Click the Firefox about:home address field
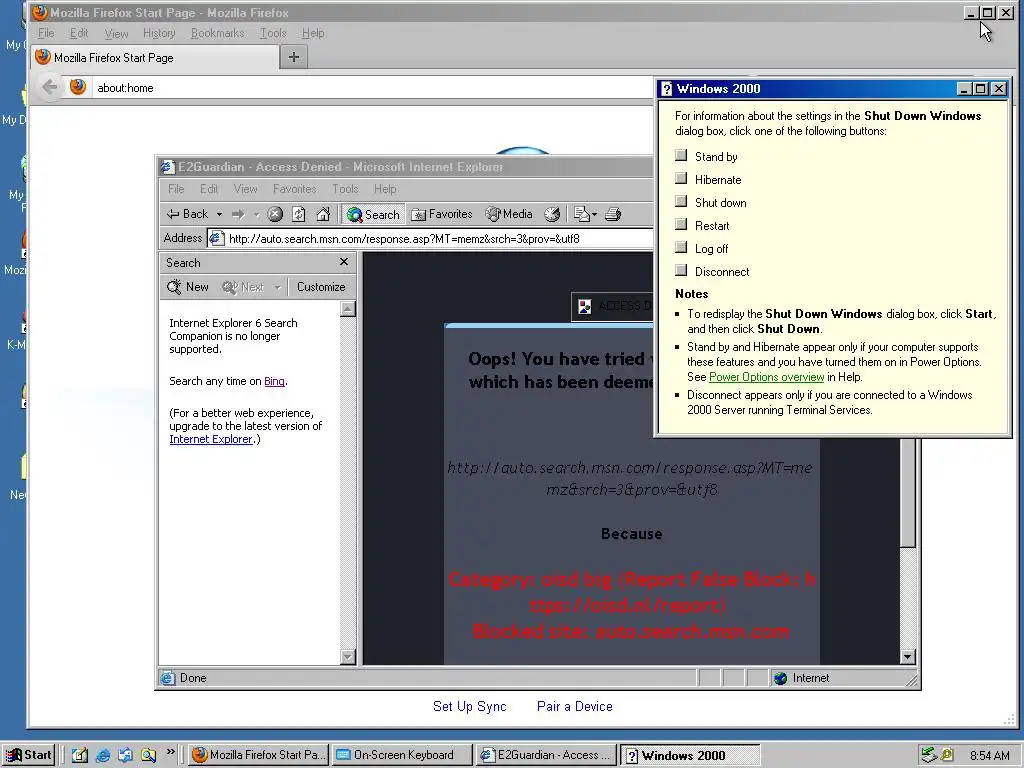Viewport: 1024px width, 768px height. click(x=372, y=88)
